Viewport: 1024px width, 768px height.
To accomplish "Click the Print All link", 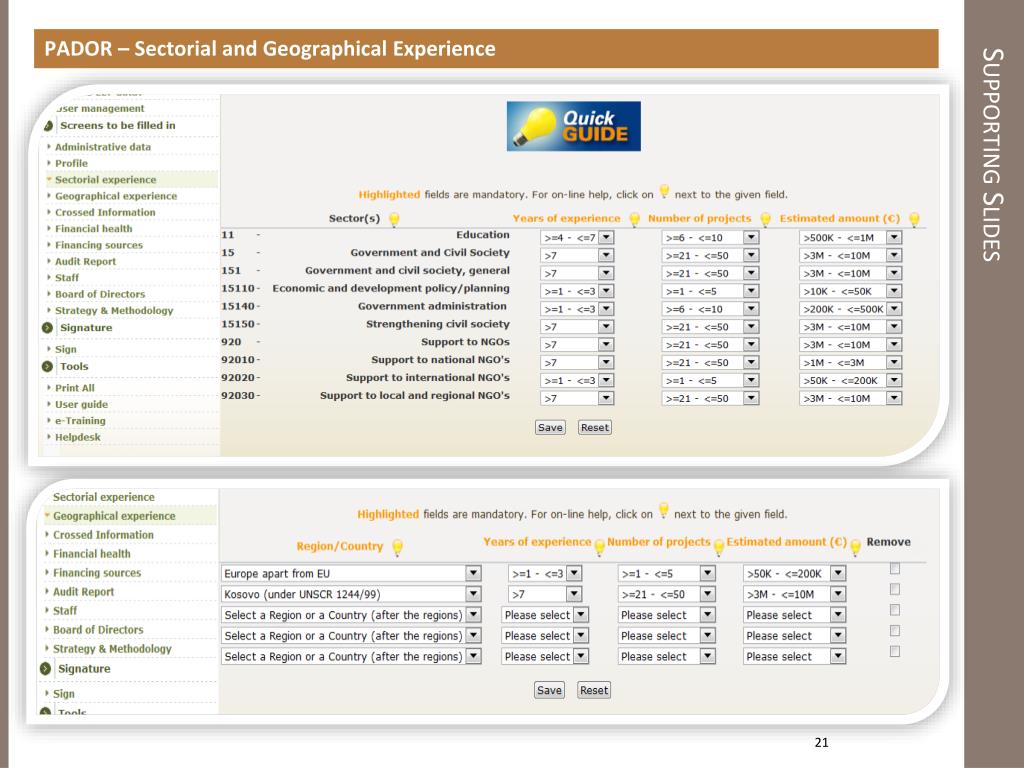I will 74,388.
